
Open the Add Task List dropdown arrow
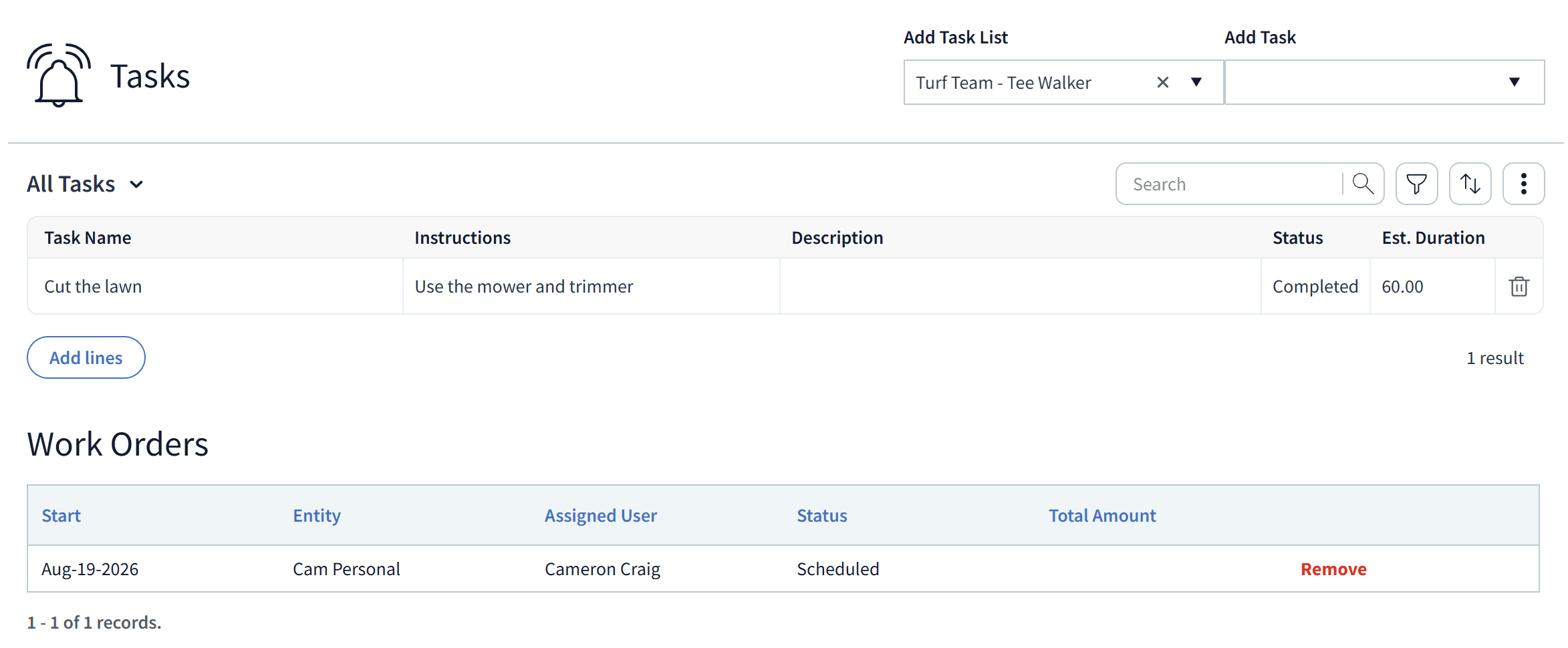(x=1196, y=82)
